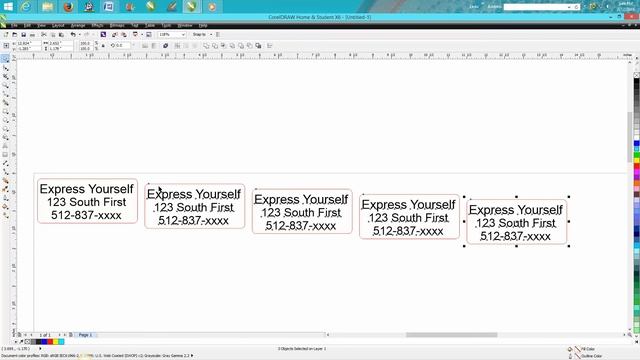
Task: Open the document palette flyout arrow
Action: 16,342
